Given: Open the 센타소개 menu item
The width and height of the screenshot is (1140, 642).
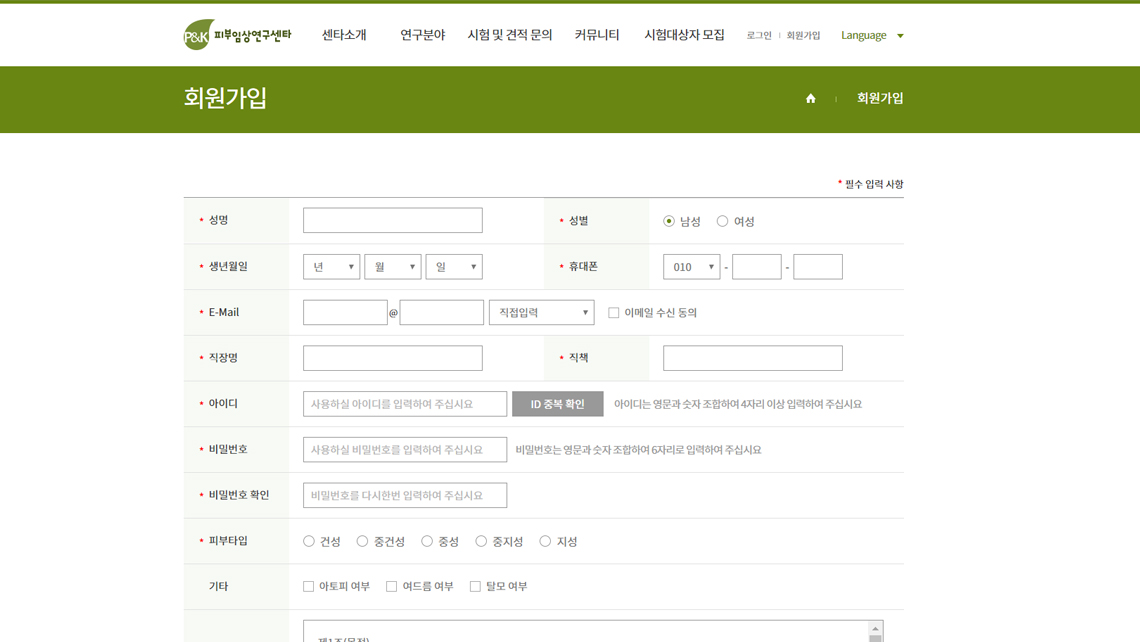Looking at the screenshot, I should coord(344,35).
